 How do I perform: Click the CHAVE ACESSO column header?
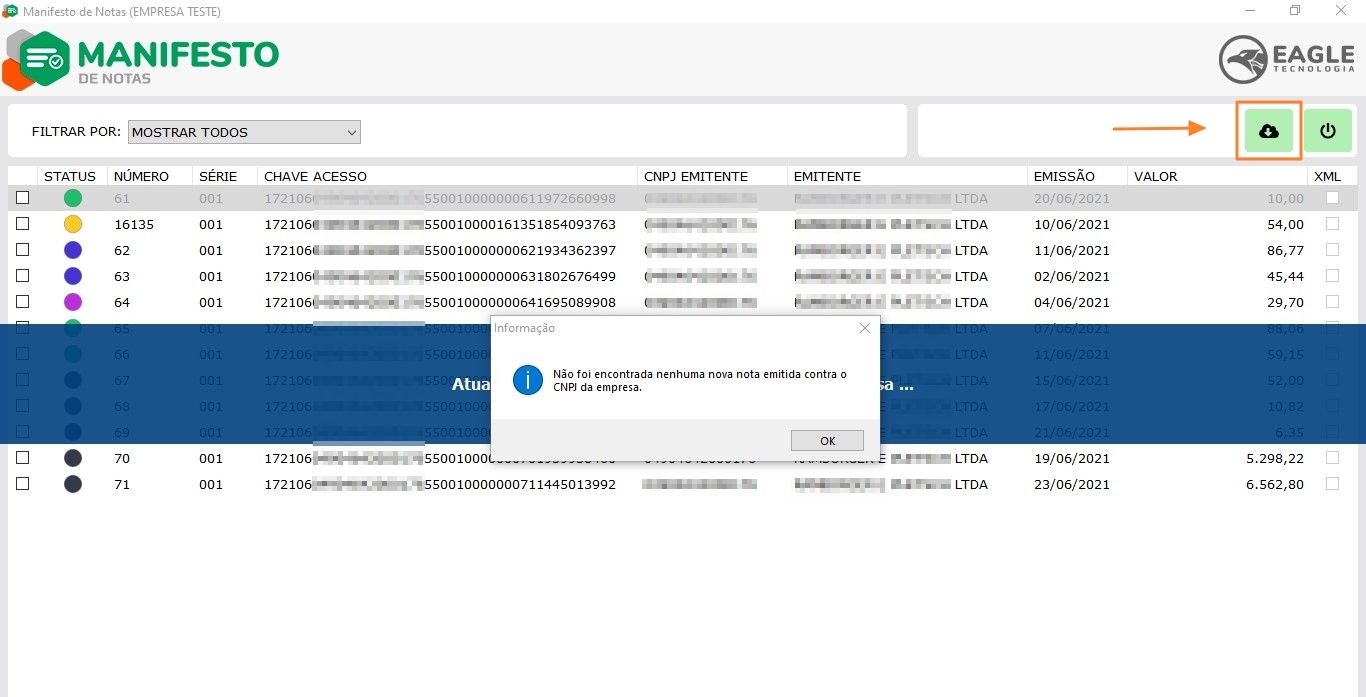click(315, 176)
